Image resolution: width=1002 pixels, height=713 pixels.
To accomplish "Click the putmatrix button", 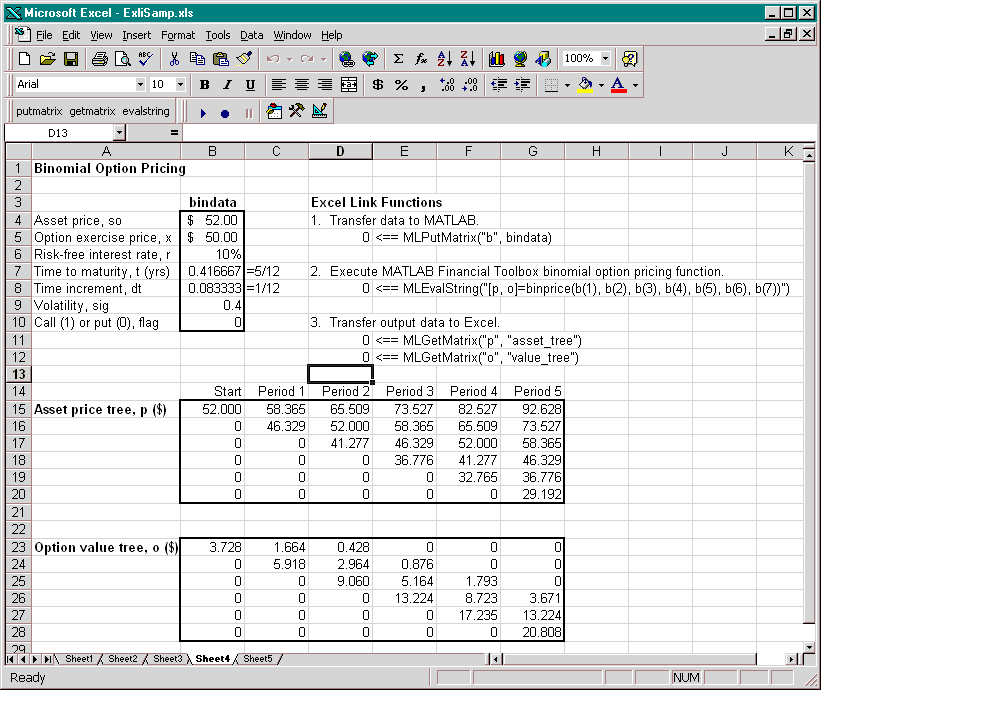I will pos(40,112).
